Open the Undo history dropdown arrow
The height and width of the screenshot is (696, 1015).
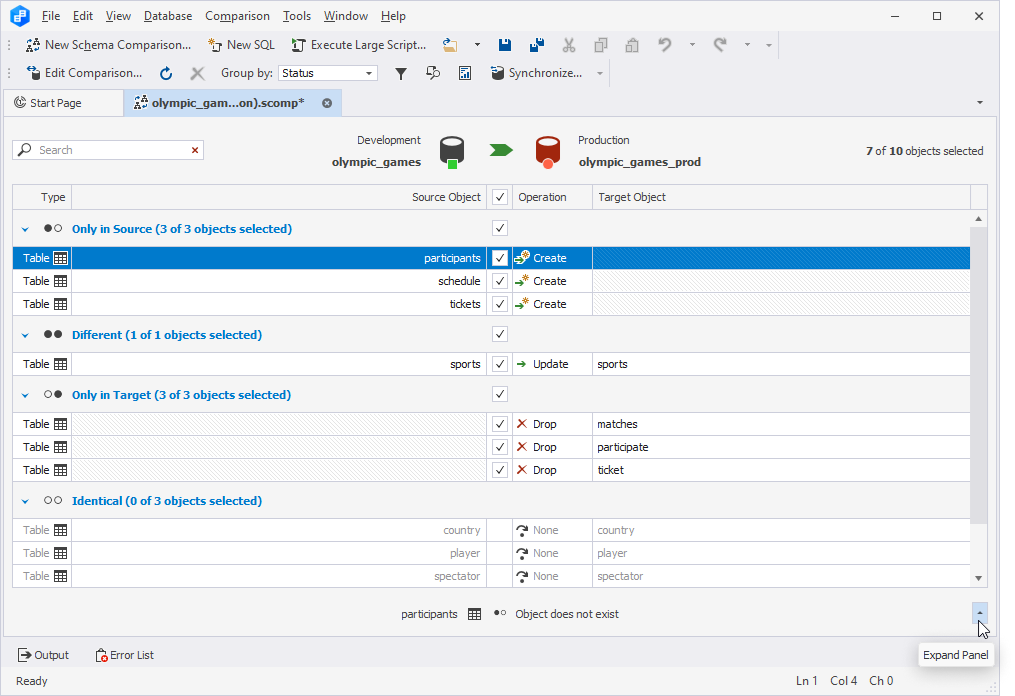pos(692,45)
